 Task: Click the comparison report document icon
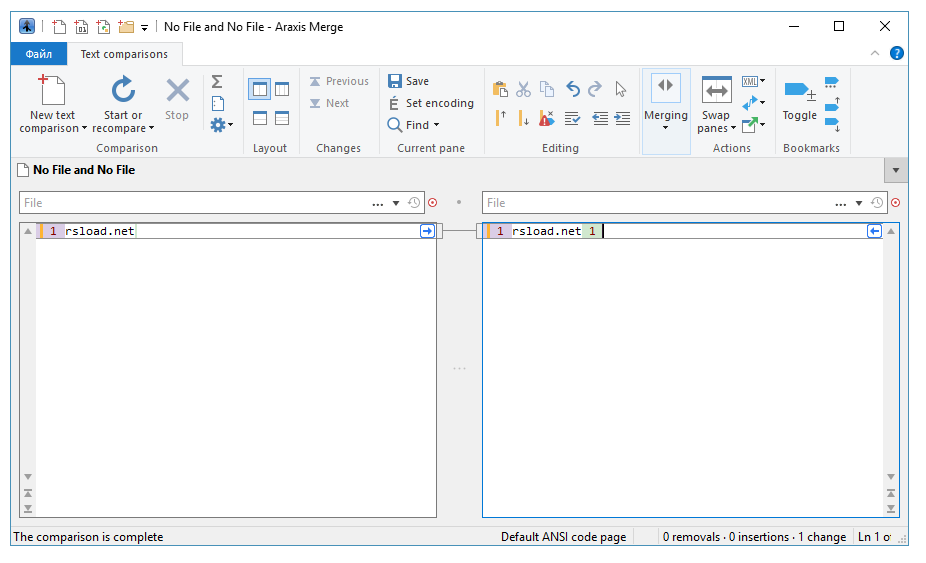218,103
